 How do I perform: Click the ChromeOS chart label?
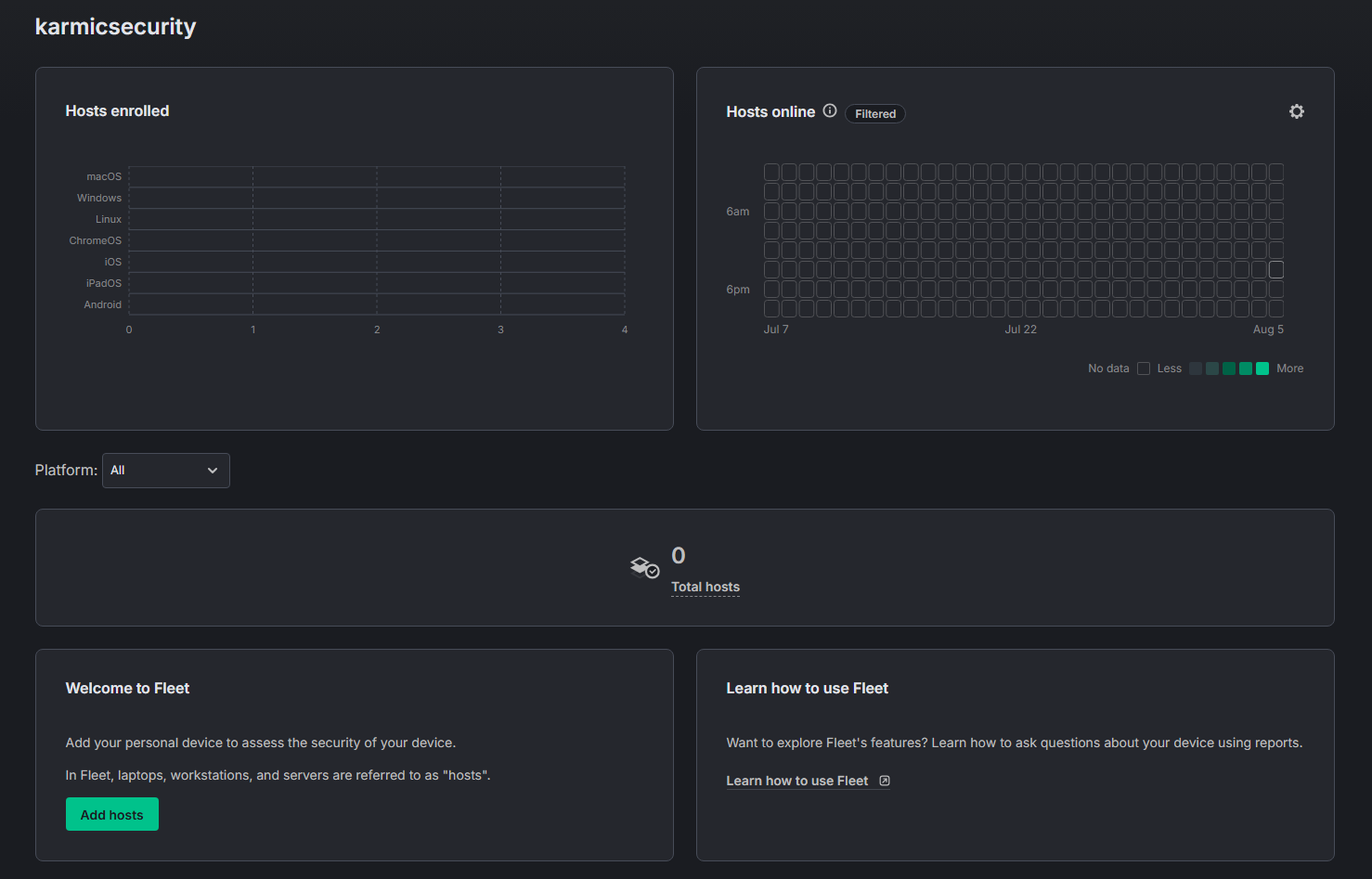(96, 240)
